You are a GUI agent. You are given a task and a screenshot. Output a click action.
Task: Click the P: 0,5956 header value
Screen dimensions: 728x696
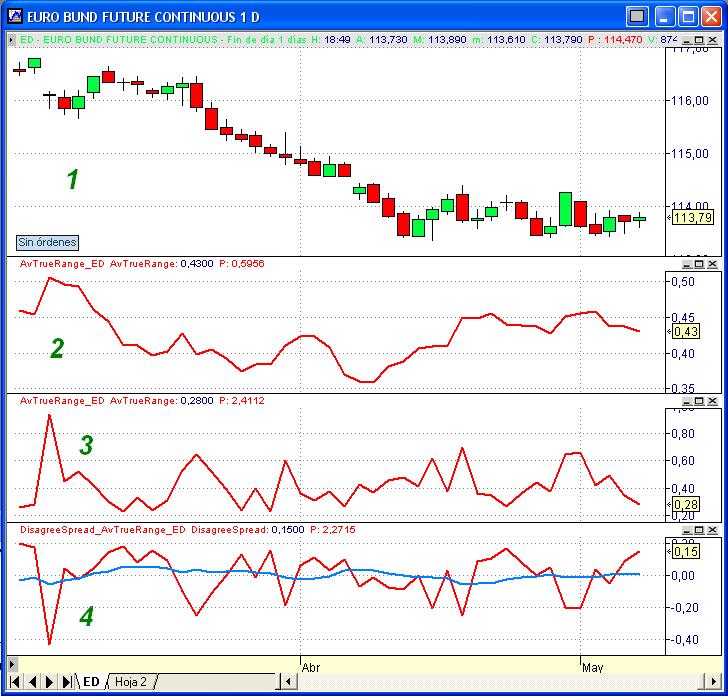coord(241,264)
